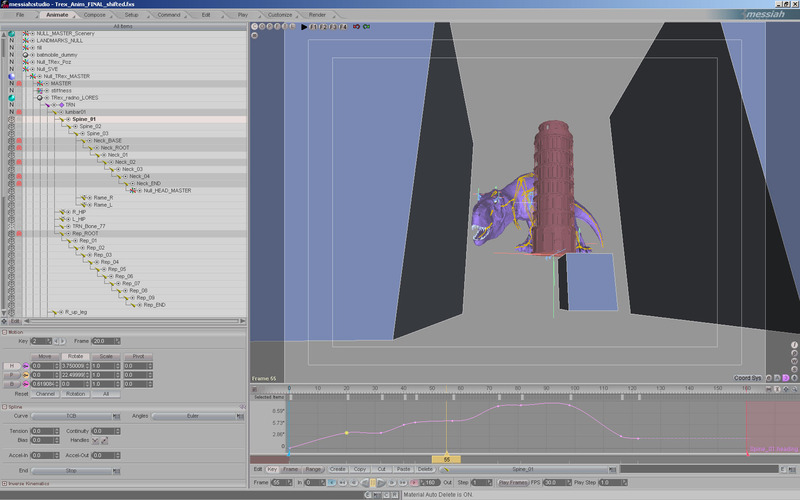Enable the Rotate mode button
Image resolution: width=800 pixels, height=500 pixels.
(x=75, y=356)
